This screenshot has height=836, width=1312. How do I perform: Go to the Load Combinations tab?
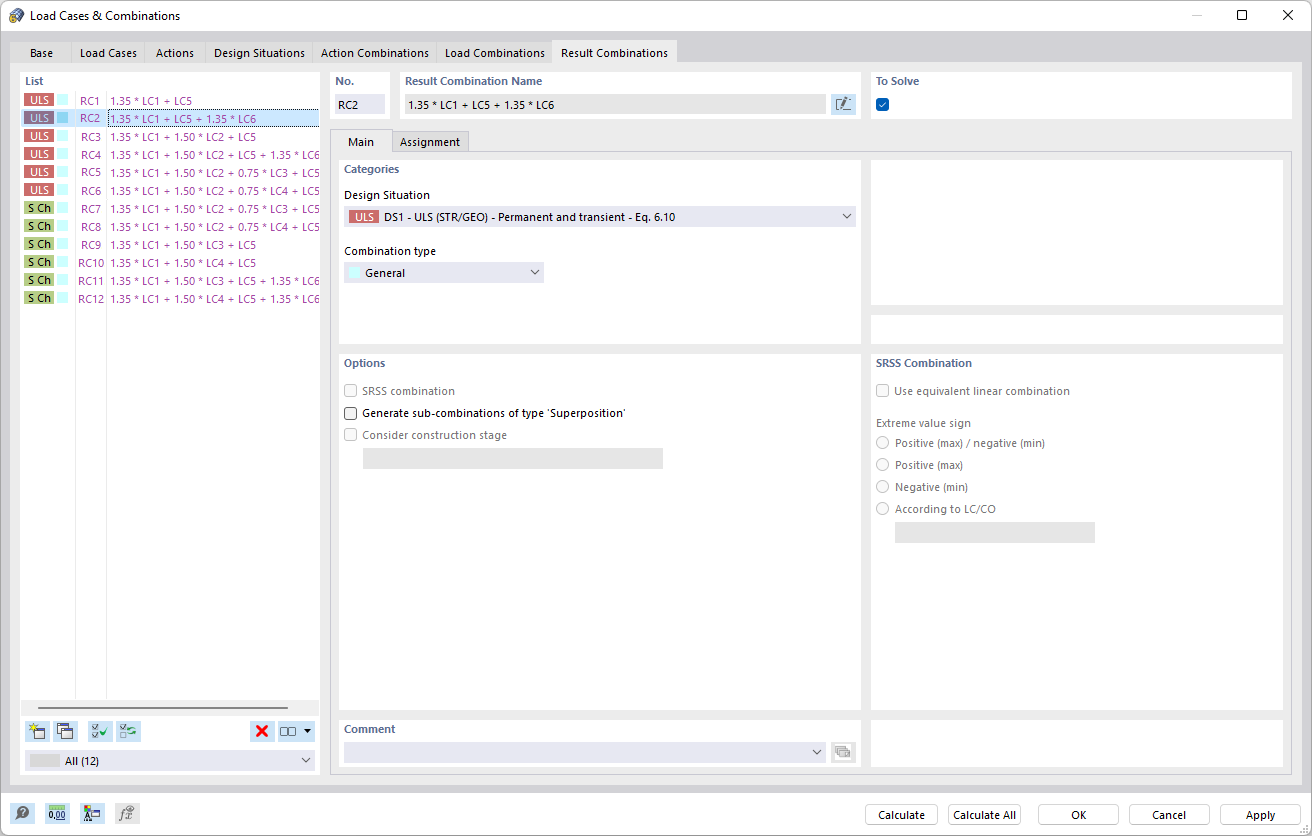coord(495,53)
